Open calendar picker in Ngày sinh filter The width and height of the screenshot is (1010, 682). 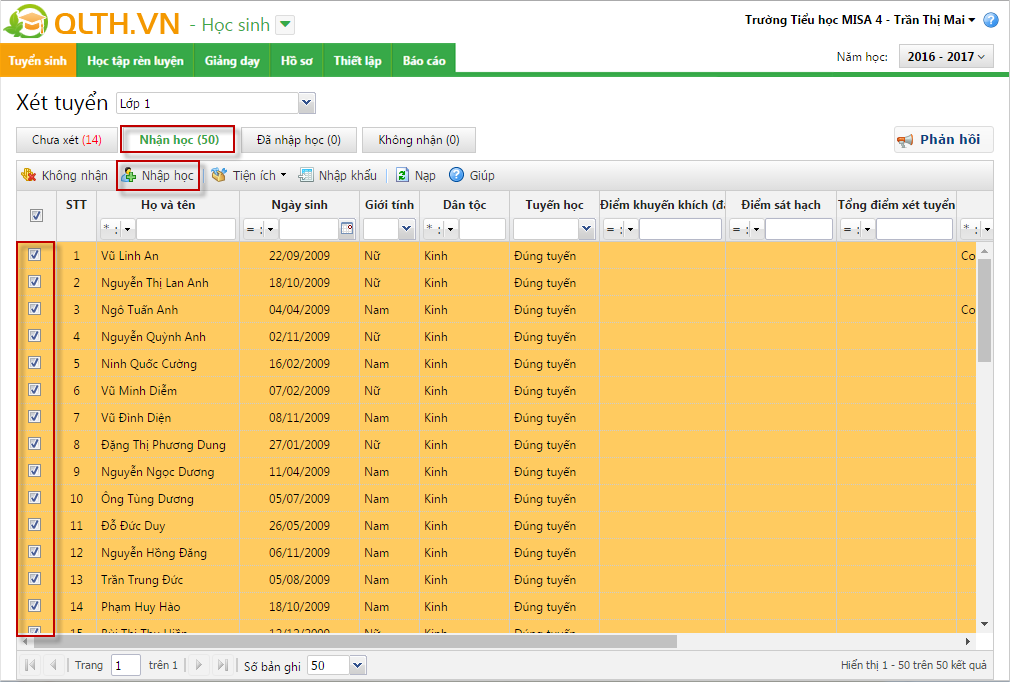coord(347,229)
